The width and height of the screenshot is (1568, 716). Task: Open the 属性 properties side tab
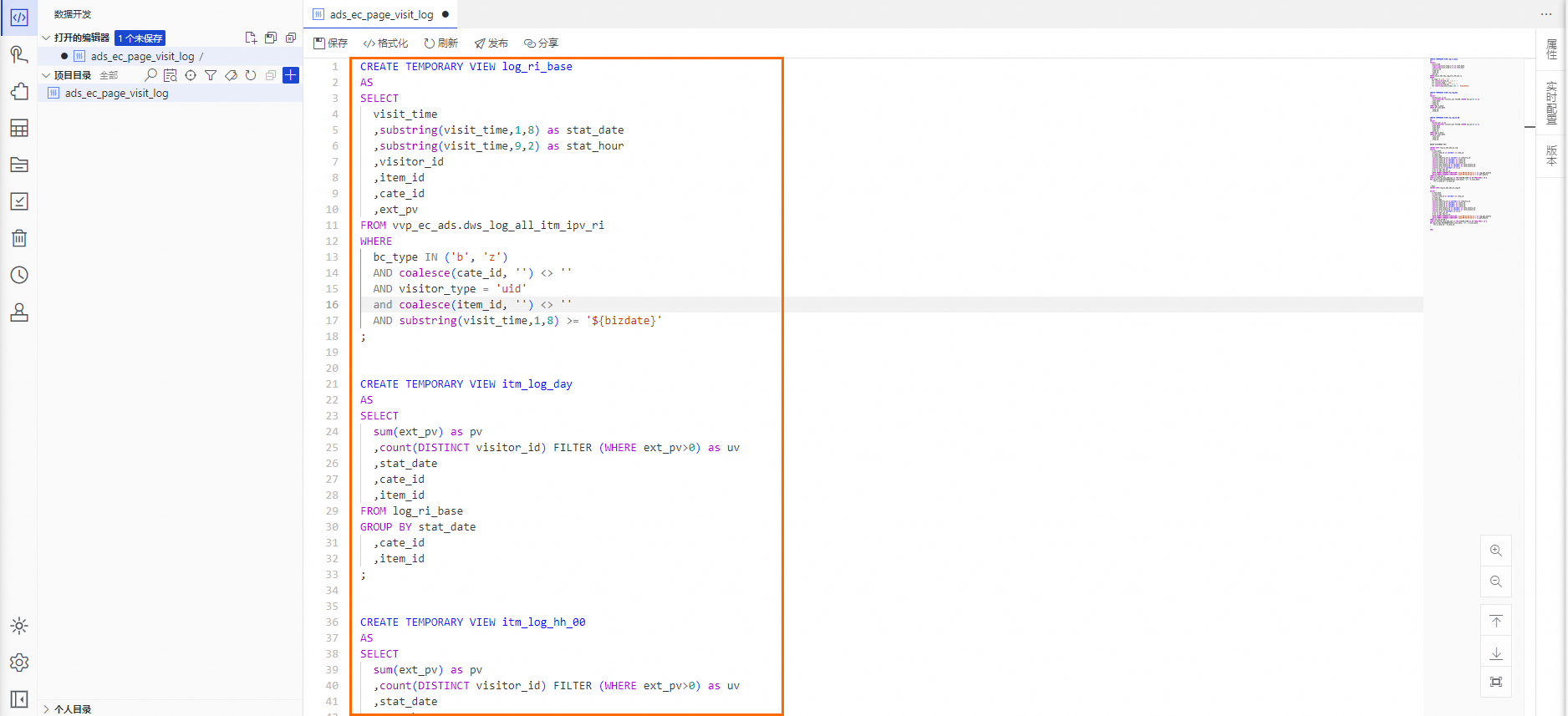[1552, 49]
